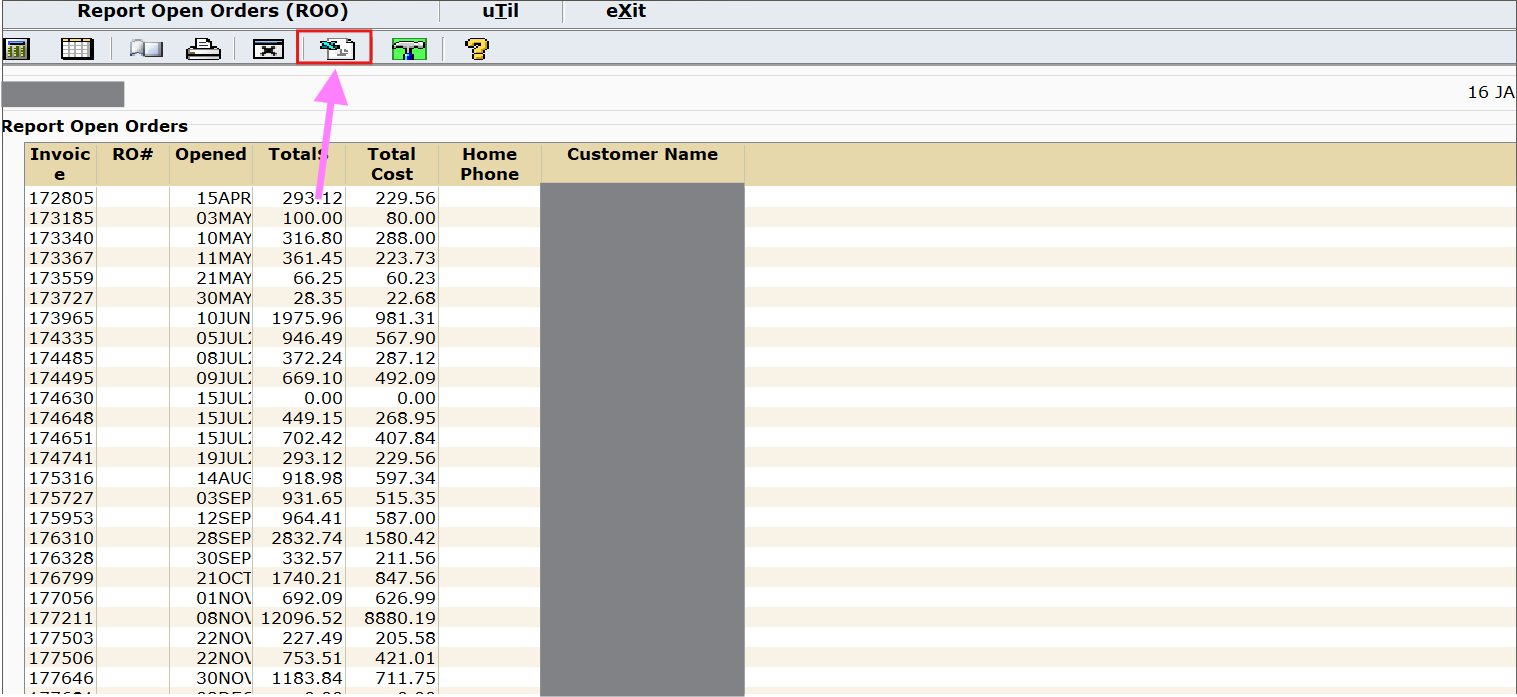1517x697 pixels.
Task: Select invoice number 176310
Action: [x=61, y=538]
